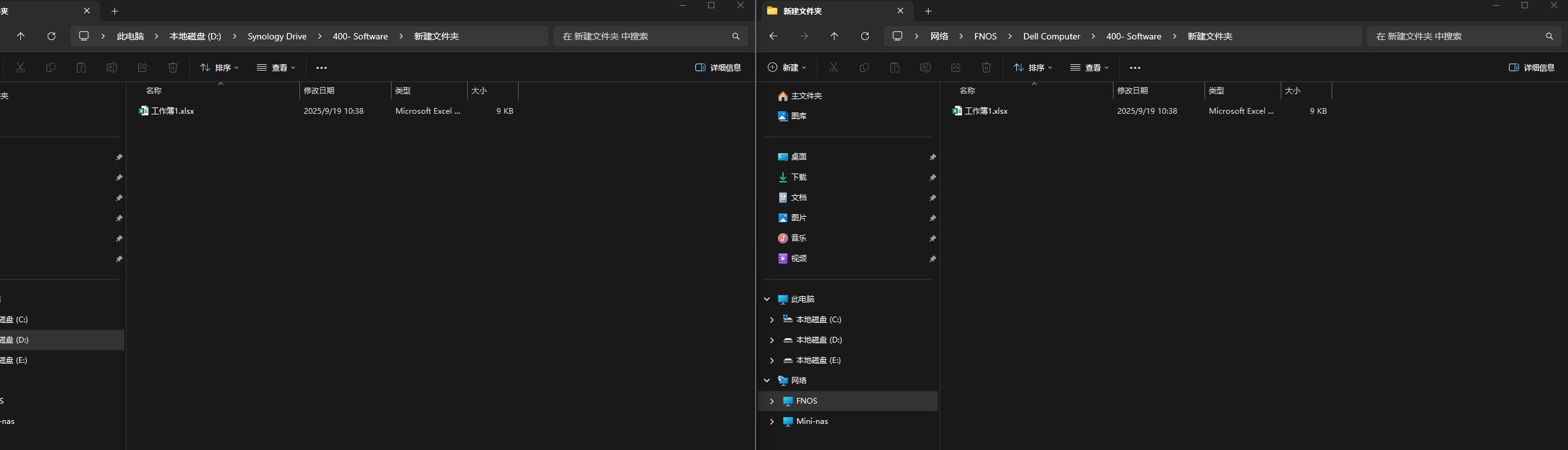Toggle 详细信息 pane in left window
The image size is (1568, 450).
click(x=718, y=67)
